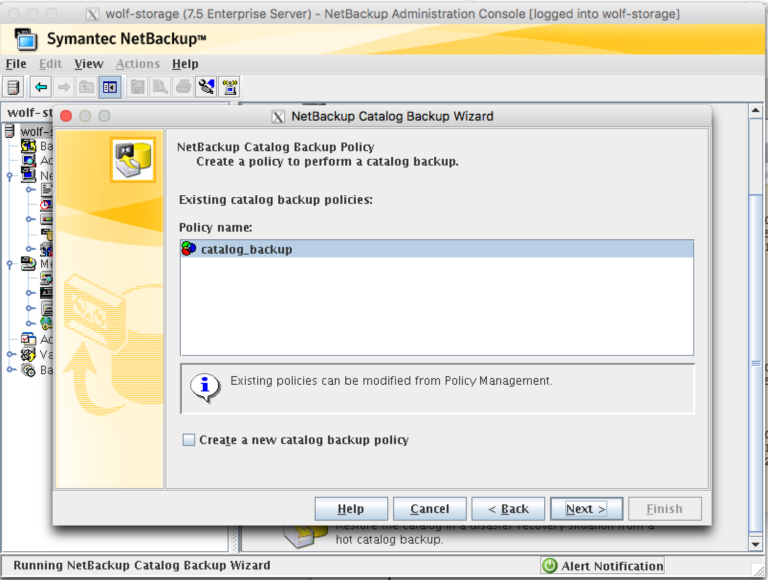Screen dimensions: 768x580
Task: Click the change server toolbar icon
Action: click(14, 88)
